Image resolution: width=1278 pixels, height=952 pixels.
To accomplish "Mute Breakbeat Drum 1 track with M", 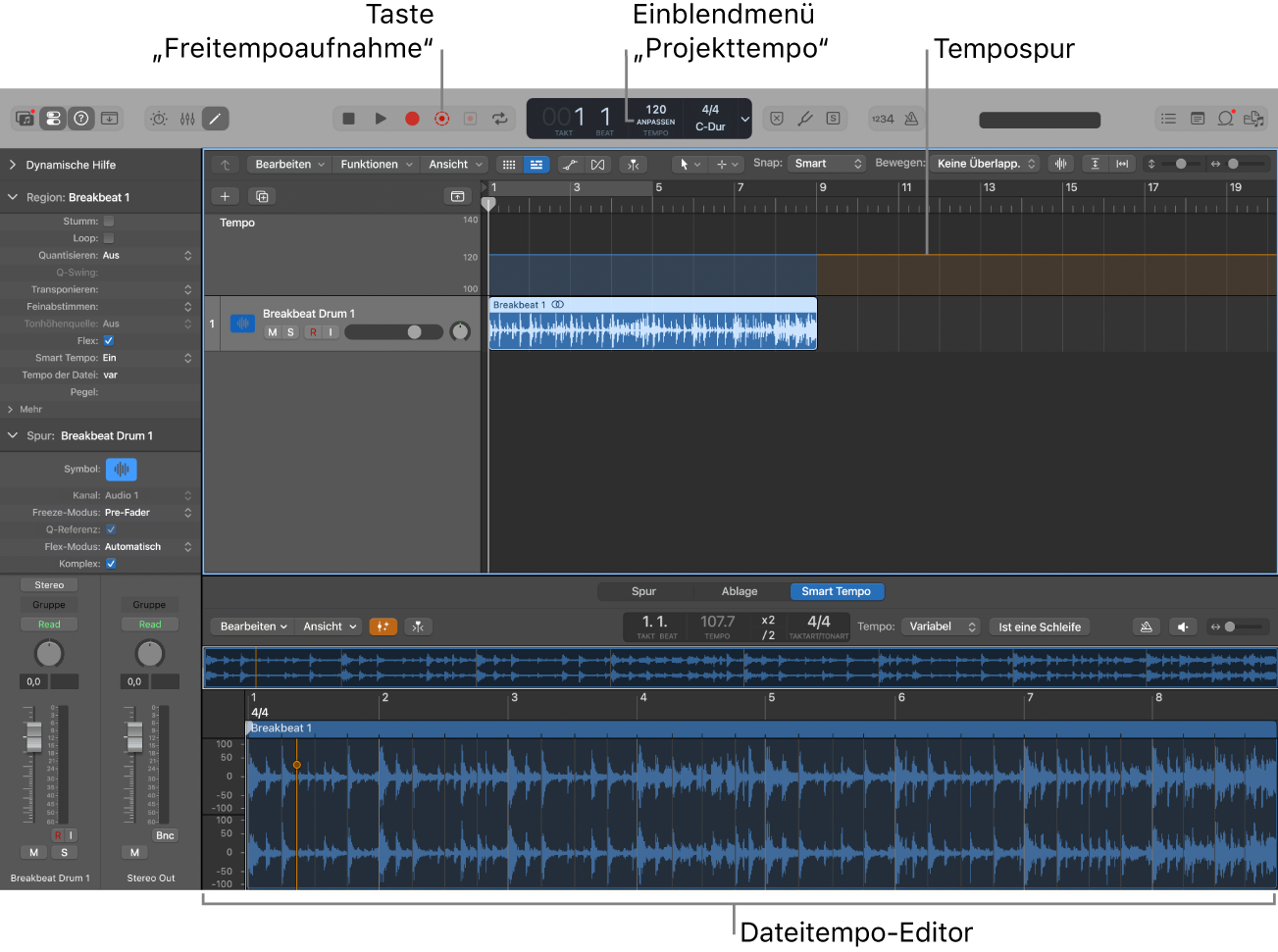I will point(273,332).
